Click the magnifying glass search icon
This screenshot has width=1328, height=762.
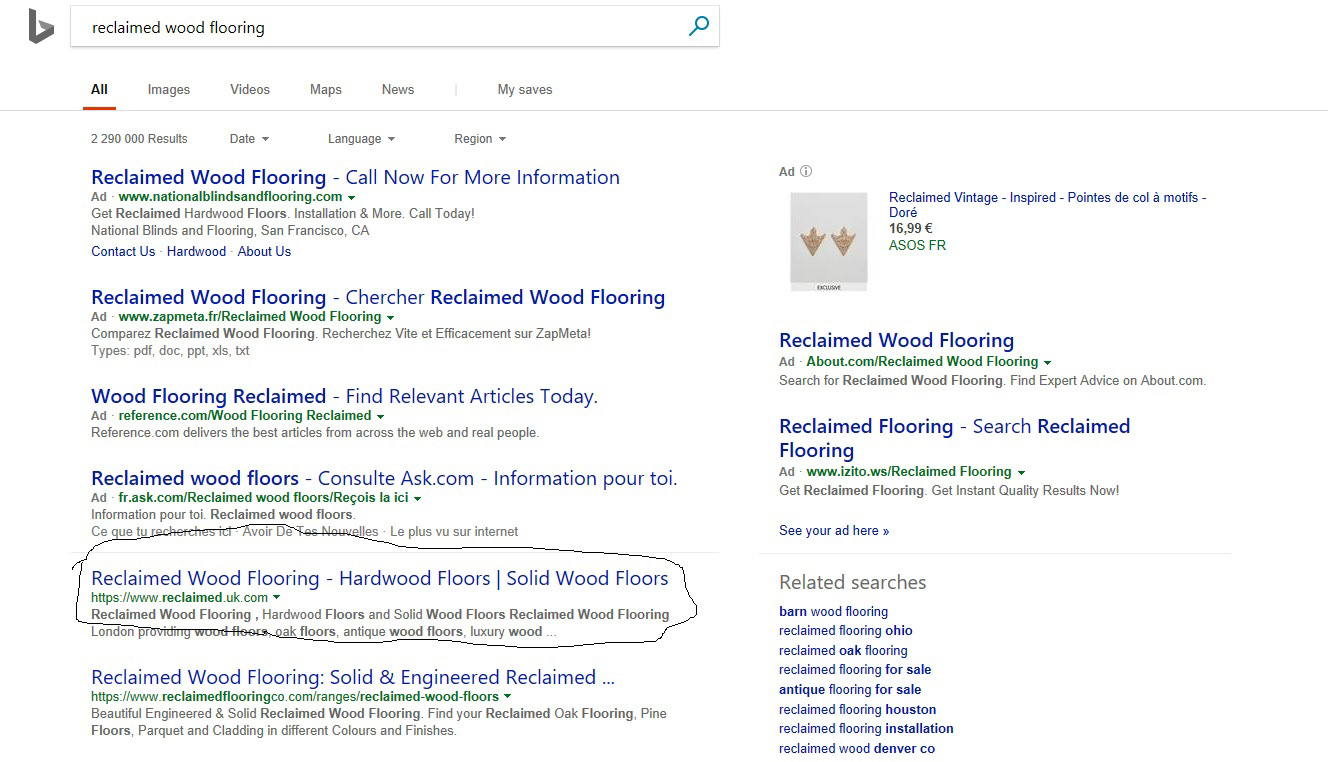[x=698, y=27]
